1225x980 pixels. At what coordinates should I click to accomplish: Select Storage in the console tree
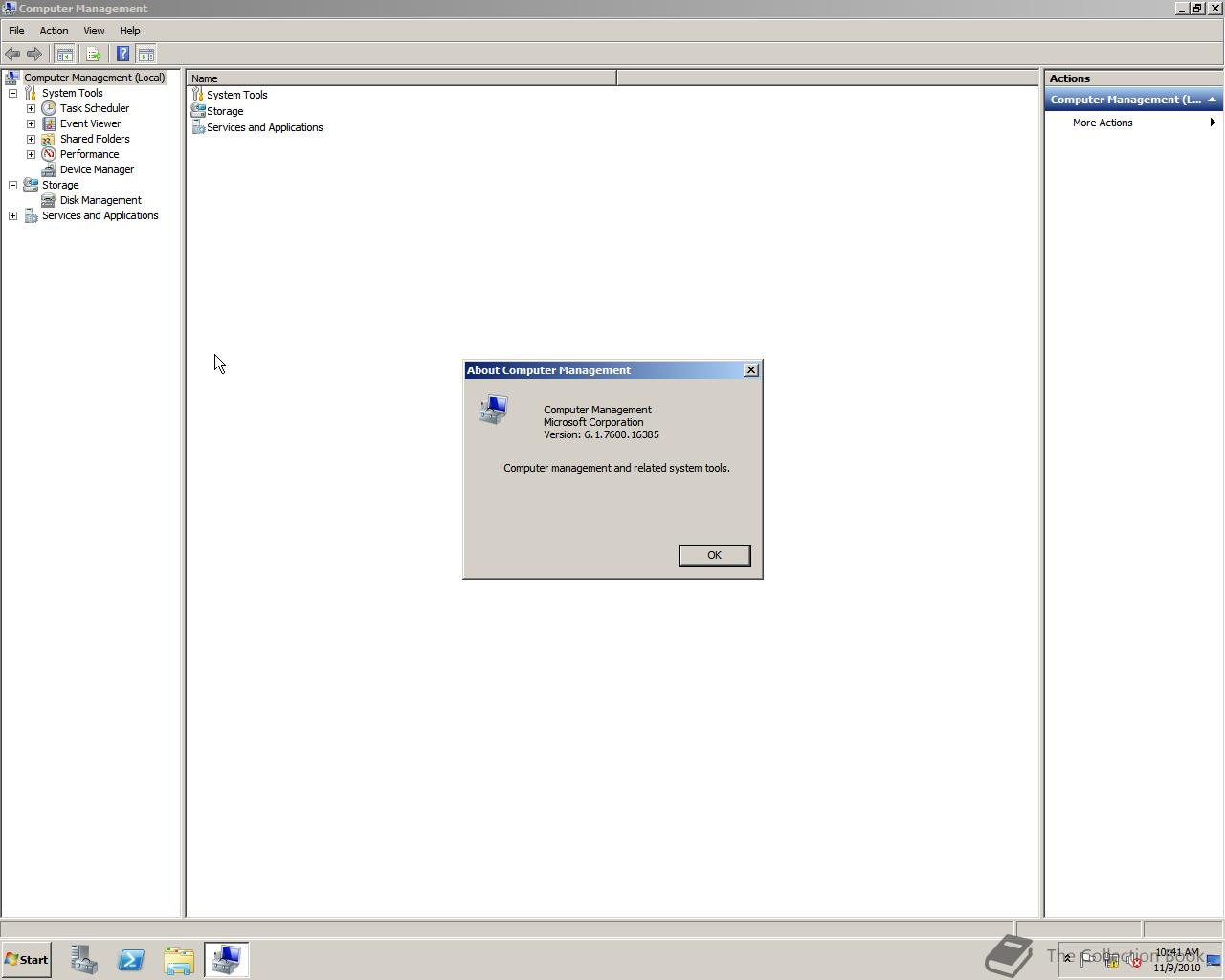coord(59,185)
